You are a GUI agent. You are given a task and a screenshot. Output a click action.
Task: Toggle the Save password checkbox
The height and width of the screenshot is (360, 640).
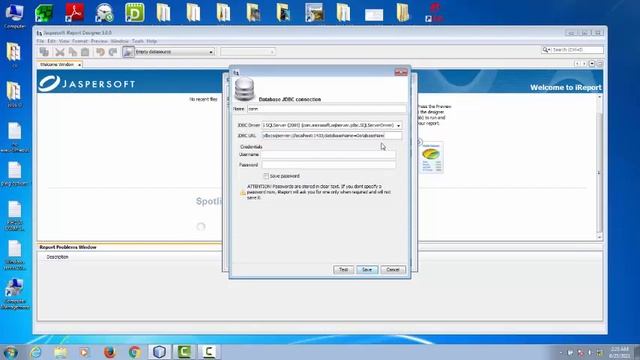[x=266, y=176]
